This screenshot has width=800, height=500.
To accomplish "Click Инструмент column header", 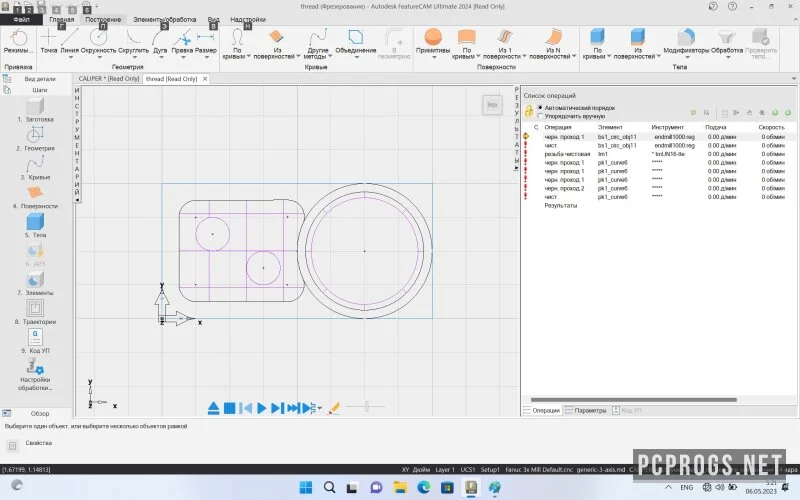I will coord(667,127).
